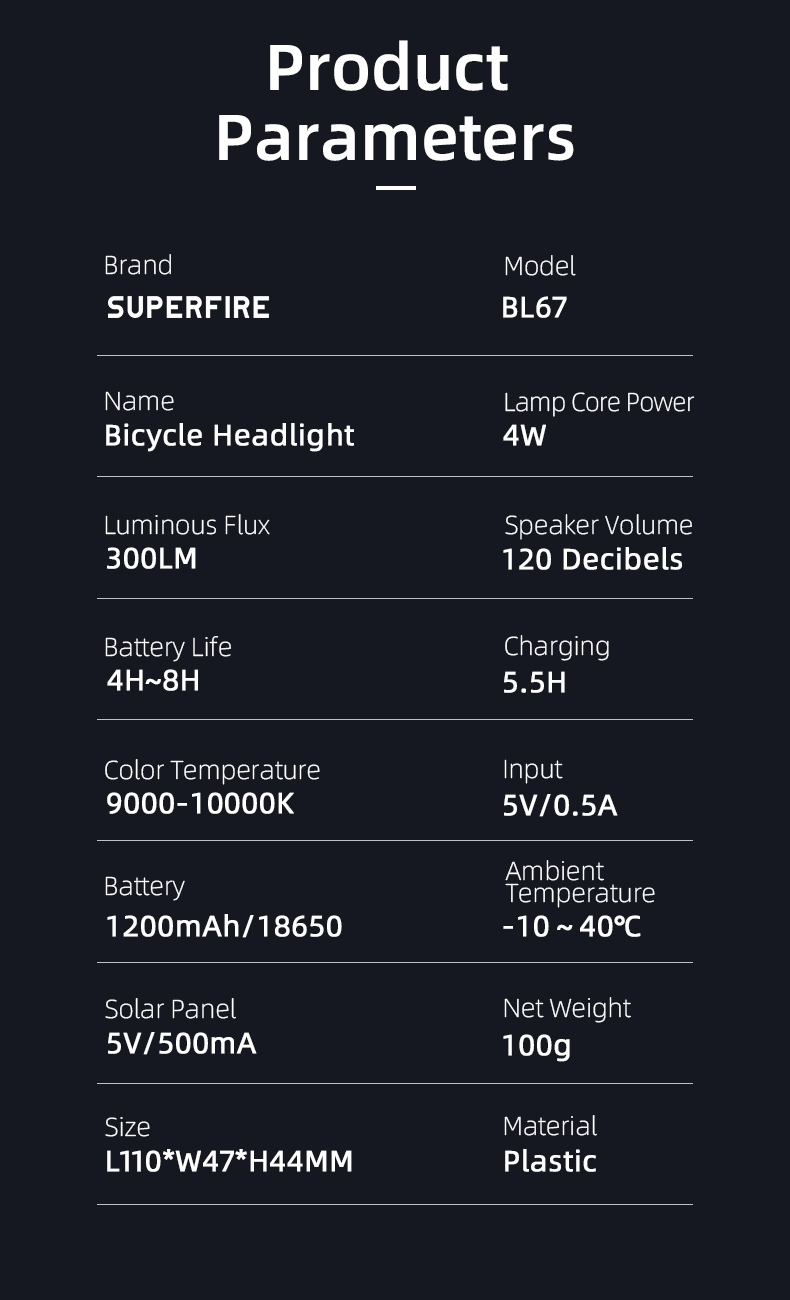
Task: Click the Bicycle Headlight name value
Action: click(229, 436)
